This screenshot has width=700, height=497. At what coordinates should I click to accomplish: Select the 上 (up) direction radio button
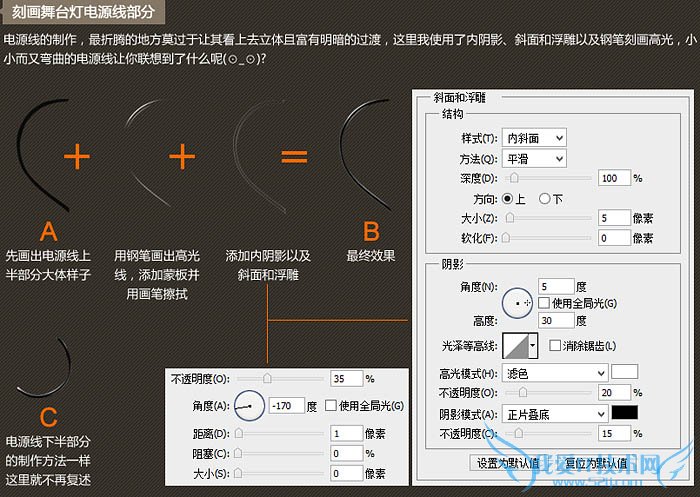click(x=507, y=198)
